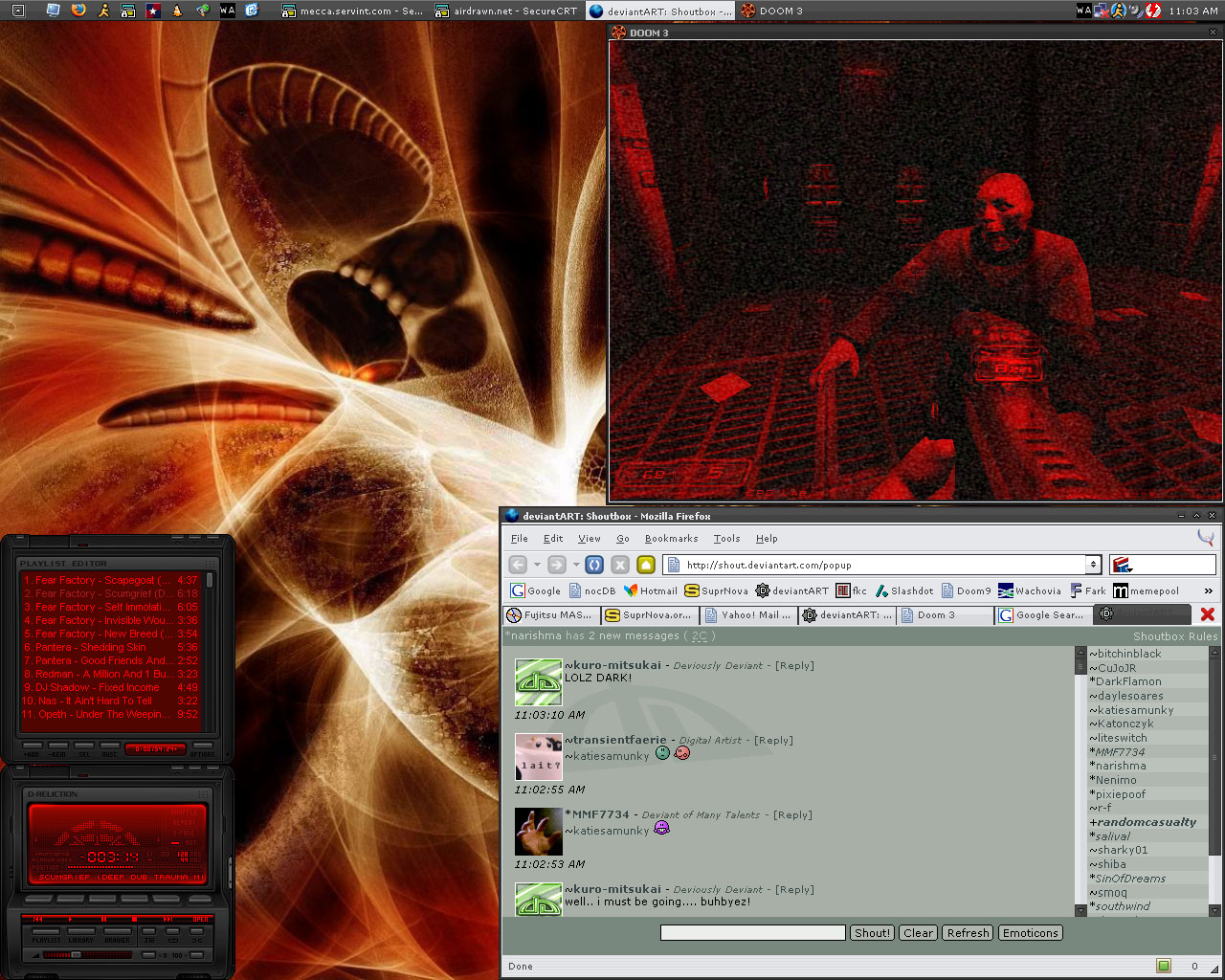Toggle Winamp SHUFFLE indicator
Viewport: 1225px width, 980px height.
tap(184, 812)
